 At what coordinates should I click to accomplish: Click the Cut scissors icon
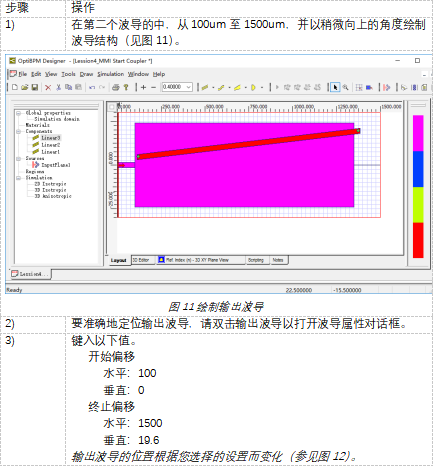coord(58,87)
